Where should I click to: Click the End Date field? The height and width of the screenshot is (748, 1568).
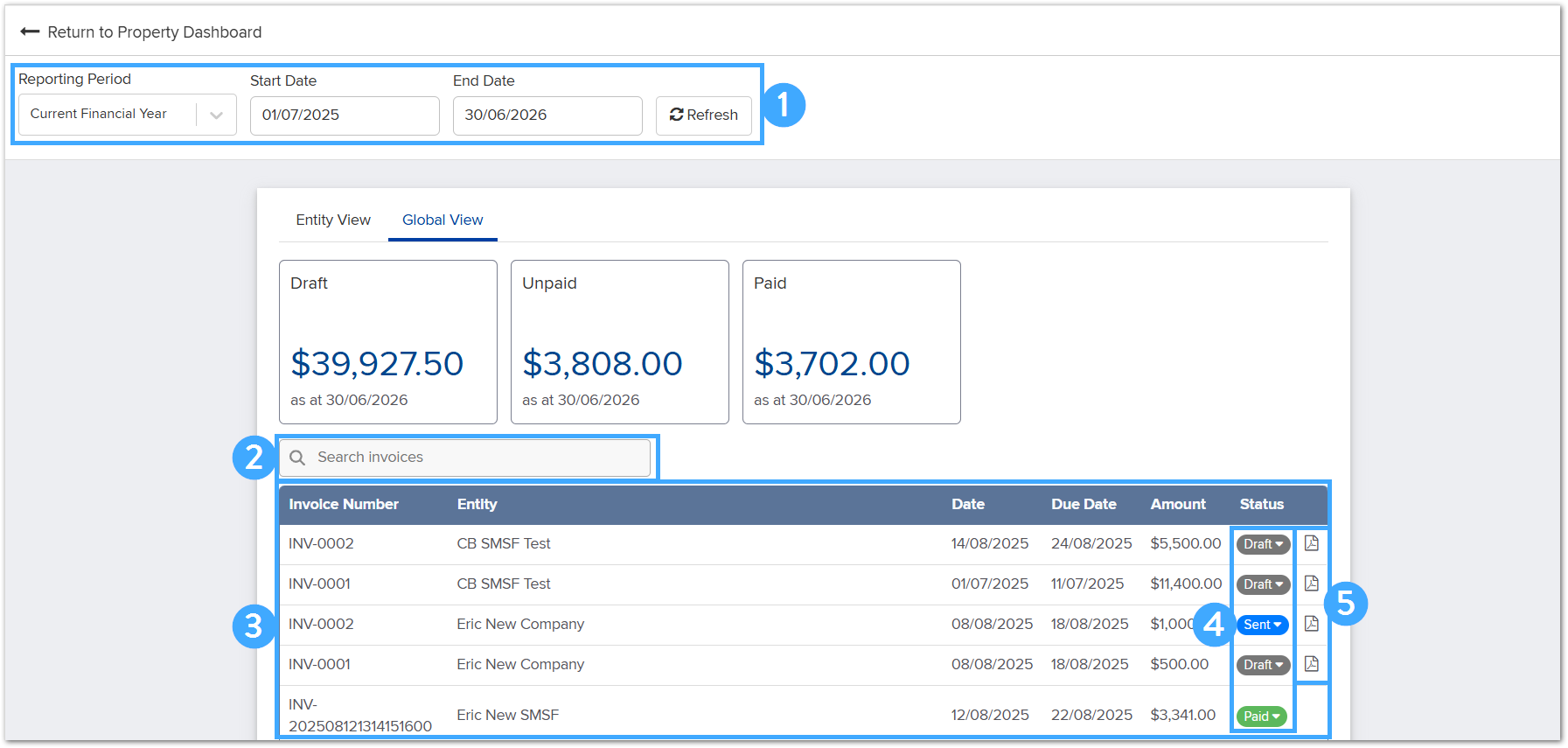coord(547,115)
